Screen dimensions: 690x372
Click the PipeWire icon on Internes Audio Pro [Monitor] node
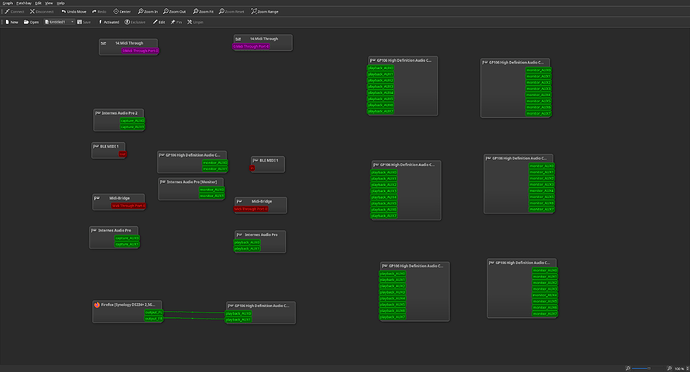pyautogui.click(x=163, y=182)
